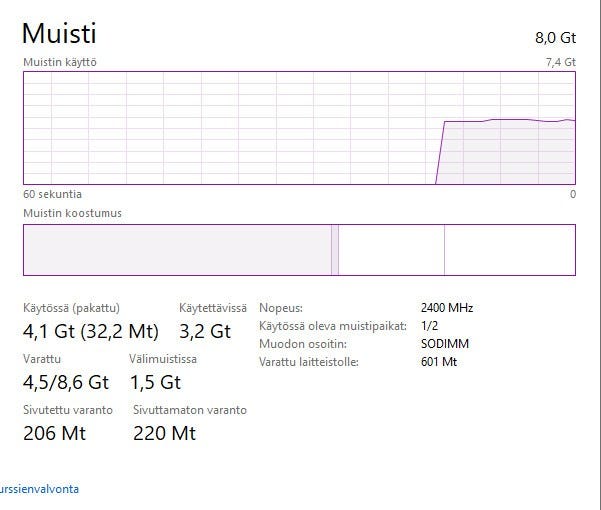Screen dimensions: 601x510
Task: Select the in-use segment of memory composition bar
Action: pos(177,249)
